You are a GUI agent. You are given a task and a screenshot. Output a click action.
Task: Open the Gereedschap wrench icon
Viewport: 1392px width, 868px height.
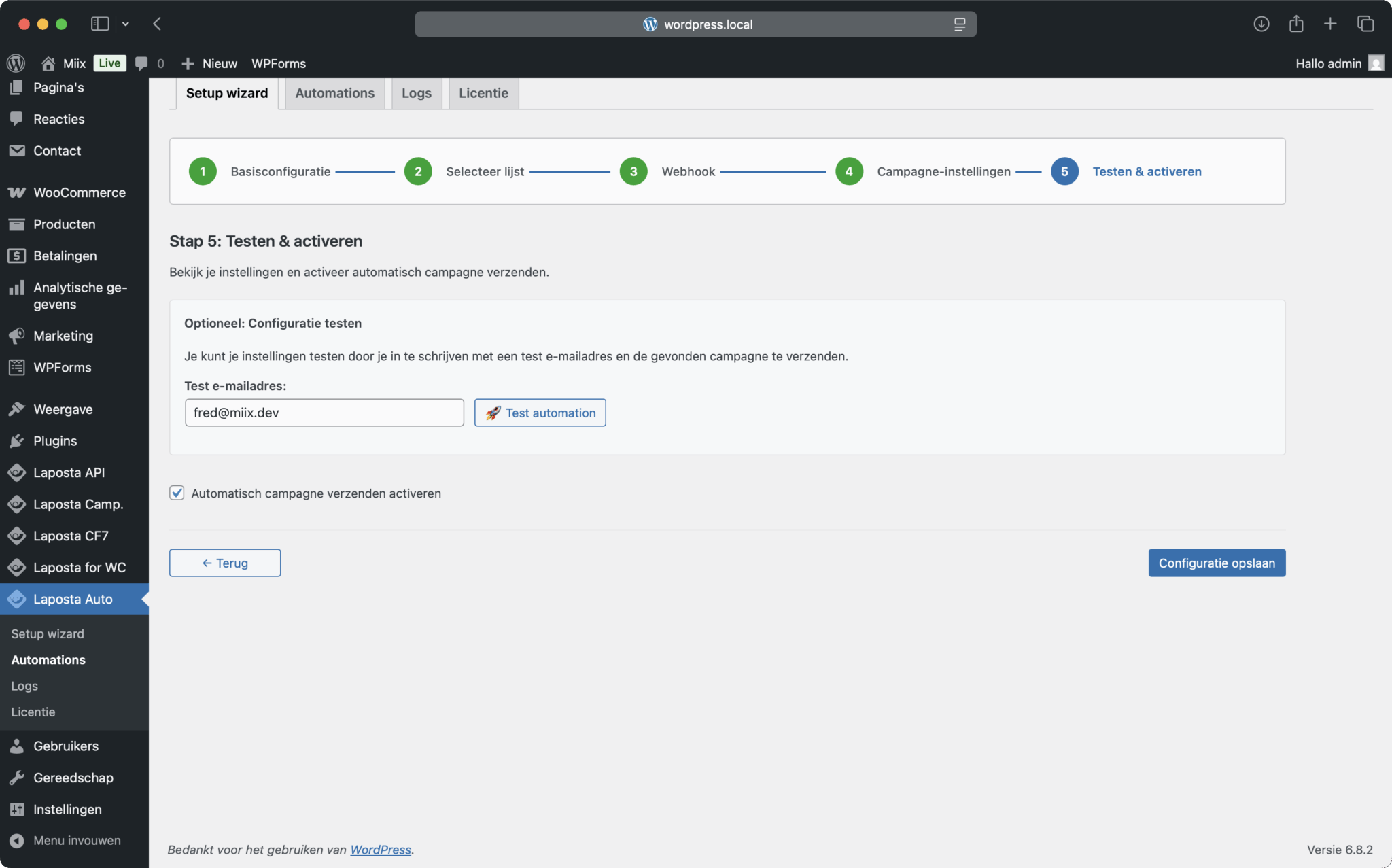point(17,778)
